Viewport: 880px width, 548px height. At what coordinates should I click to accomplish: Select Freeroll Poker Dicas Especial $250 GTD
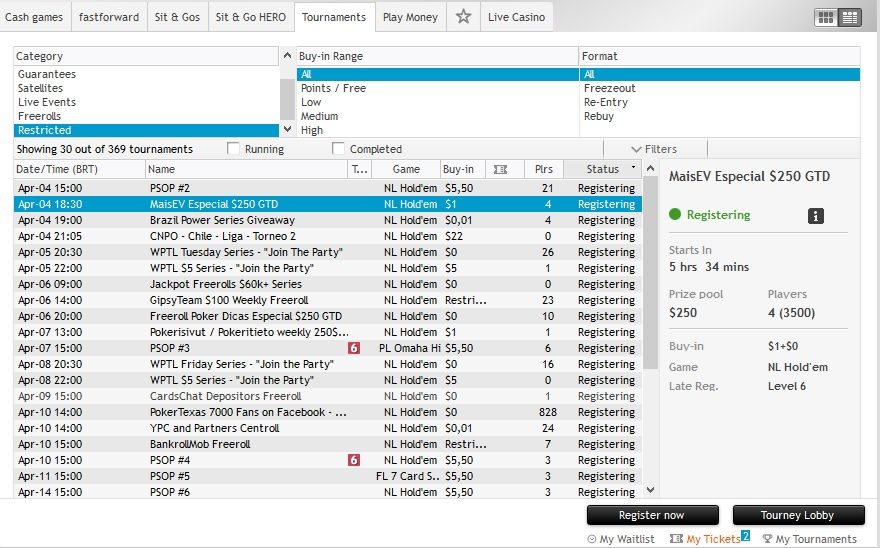(328, 316)
